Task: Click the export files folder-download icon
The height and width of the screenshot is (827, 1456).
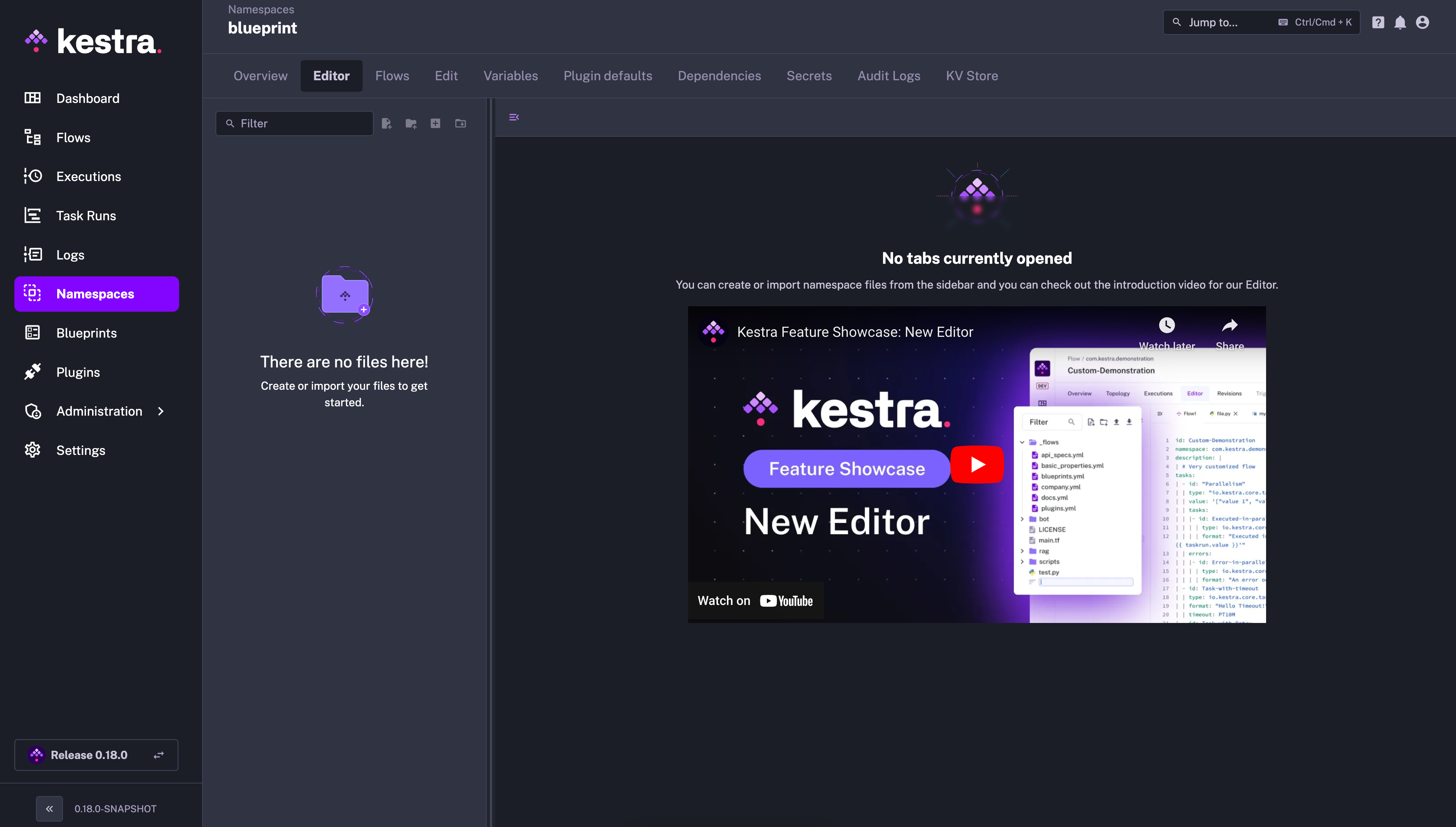Action: click(460, 123)
